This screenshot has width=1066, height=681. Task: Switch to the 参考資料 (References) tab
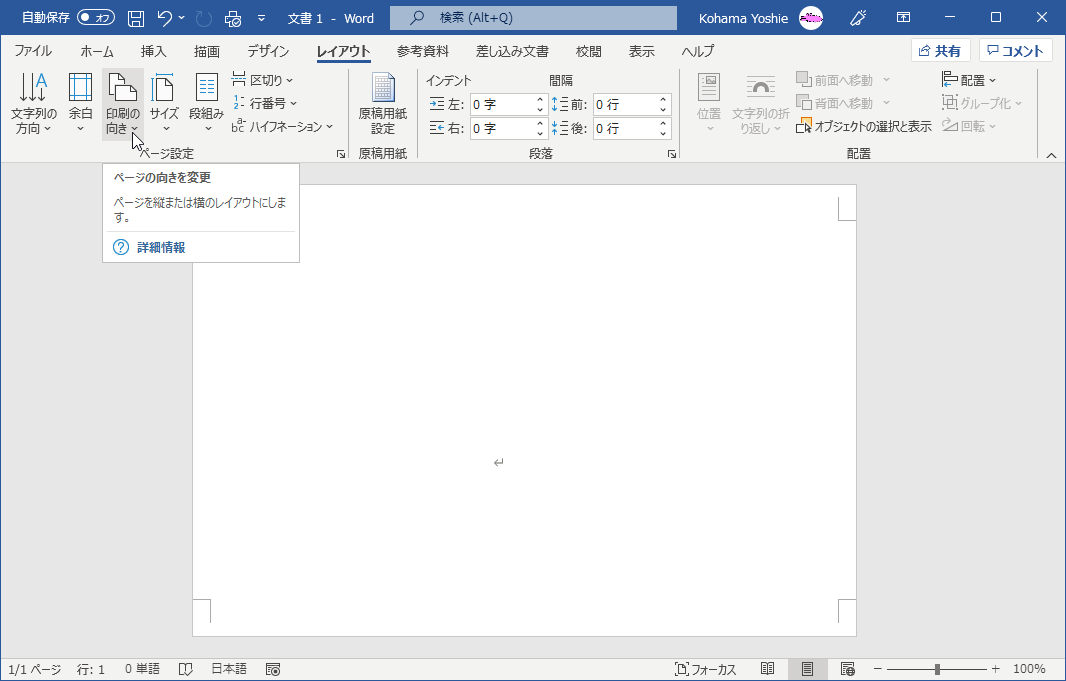[423, 51]
